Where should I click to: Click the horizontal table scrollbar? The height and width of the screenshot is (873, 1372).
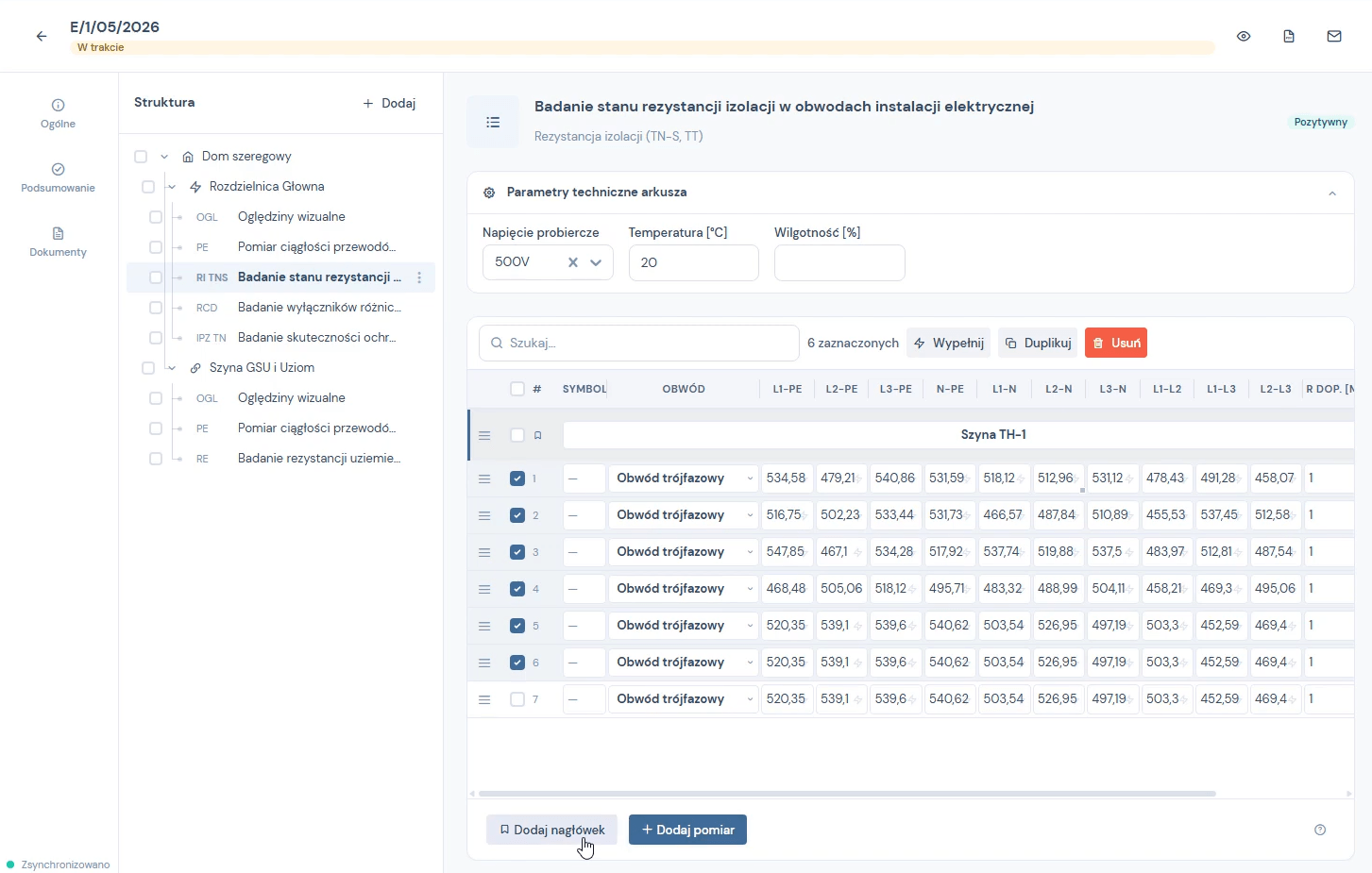847,794
